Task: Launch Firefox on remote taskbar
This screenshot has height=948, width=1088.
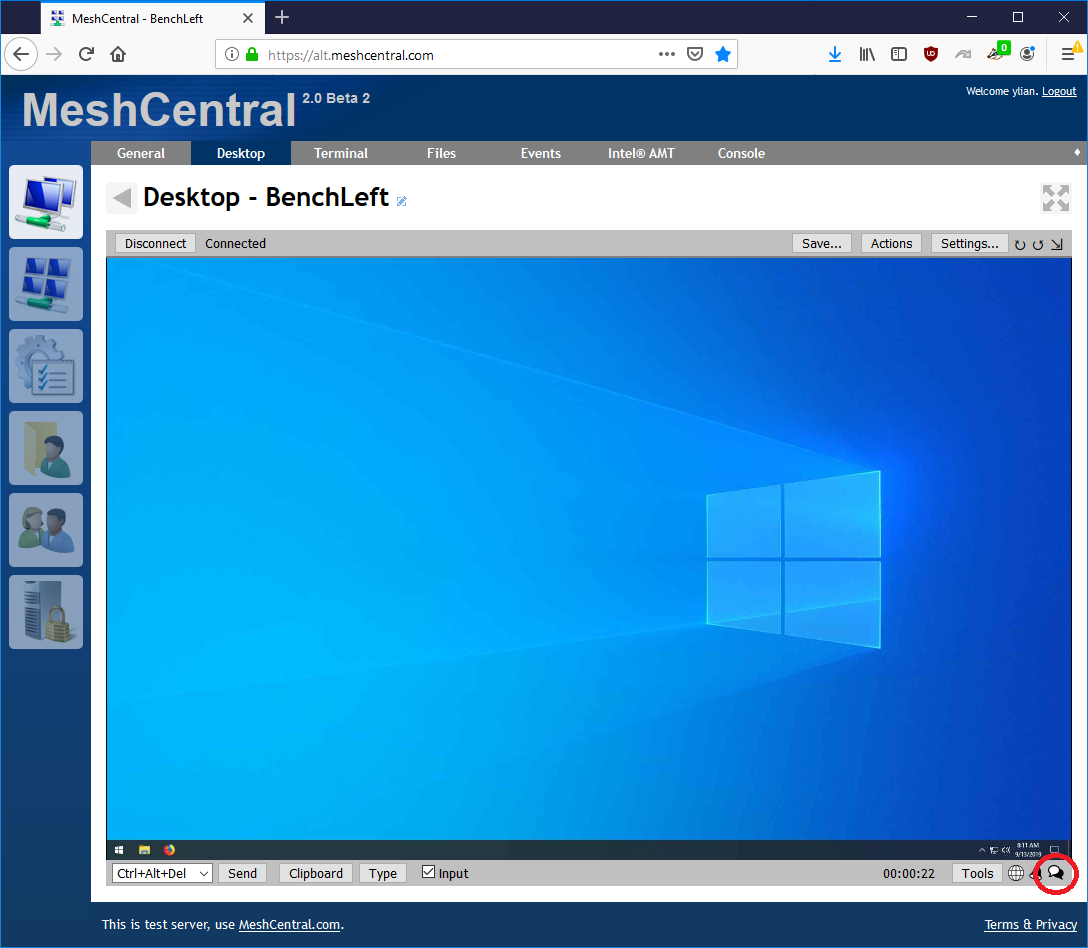Action: tap(169, 849)
